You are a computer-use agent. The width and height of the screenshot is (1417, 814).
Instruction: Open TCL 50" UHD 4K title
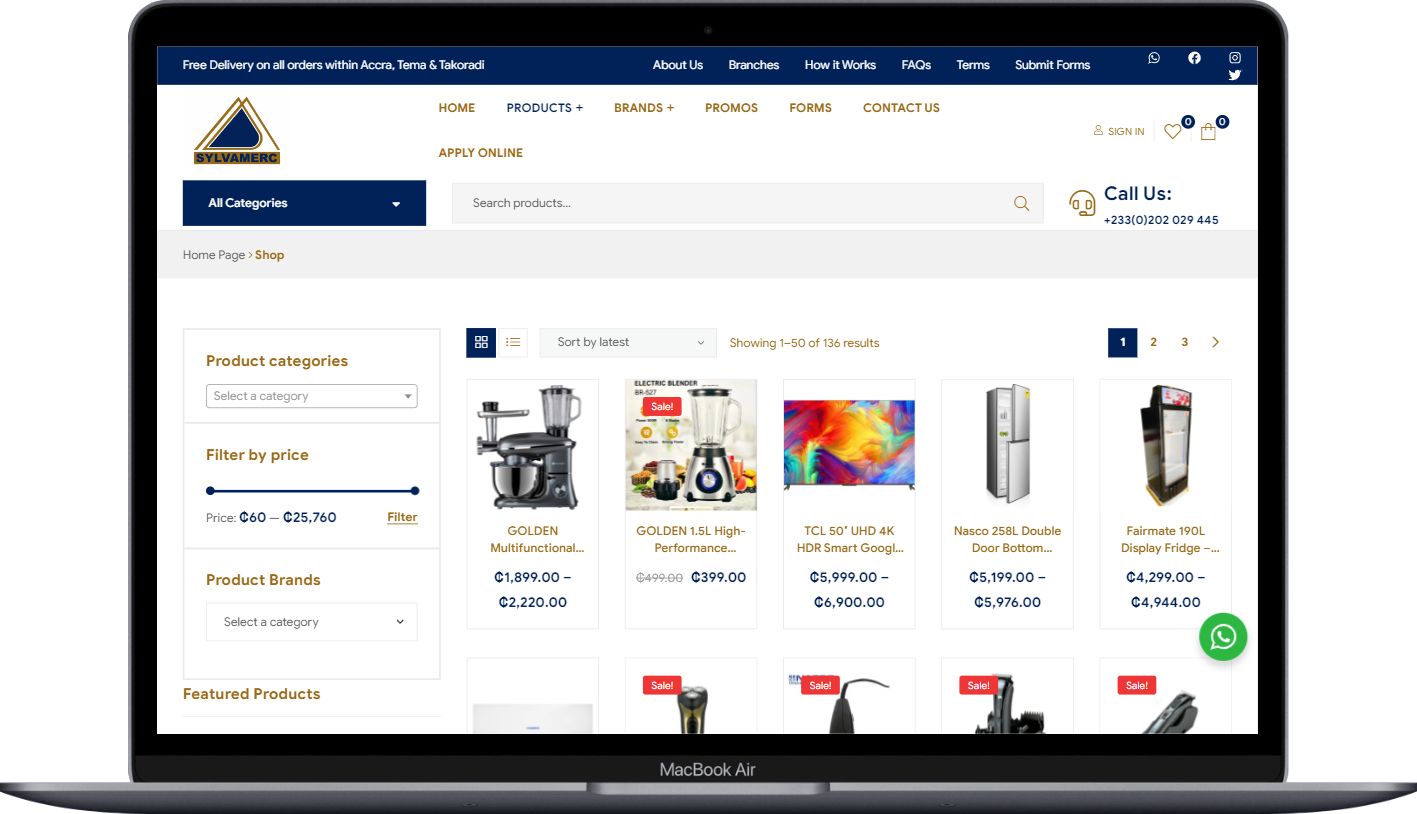coord(849,539)
